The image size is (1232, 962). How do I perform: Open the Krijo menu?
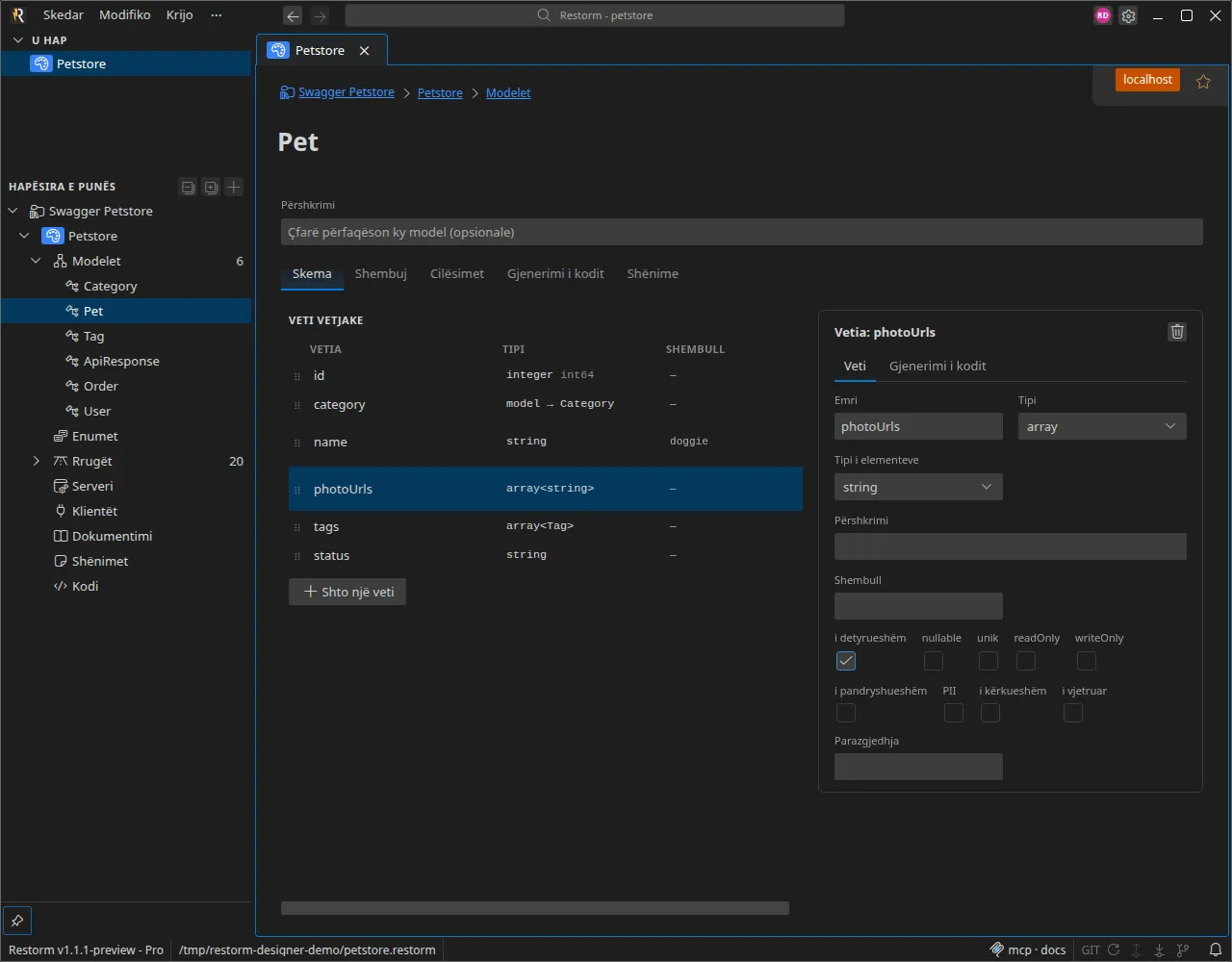(x=180, y=15)
